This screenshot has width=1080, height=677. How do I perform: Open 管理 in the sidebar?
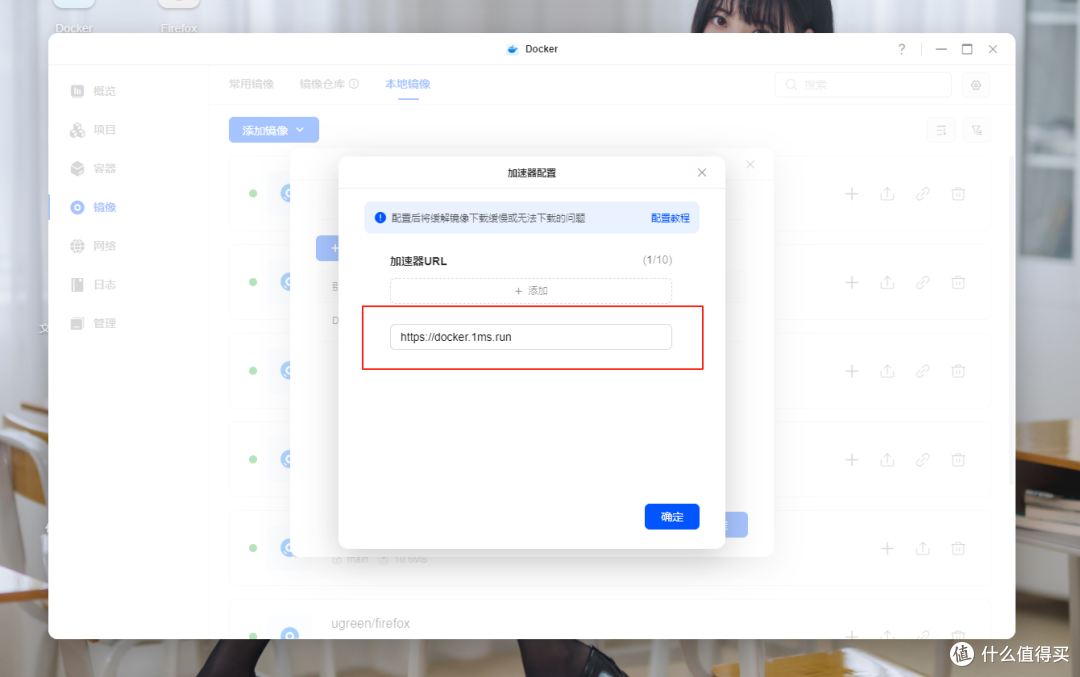click(94, 323)
